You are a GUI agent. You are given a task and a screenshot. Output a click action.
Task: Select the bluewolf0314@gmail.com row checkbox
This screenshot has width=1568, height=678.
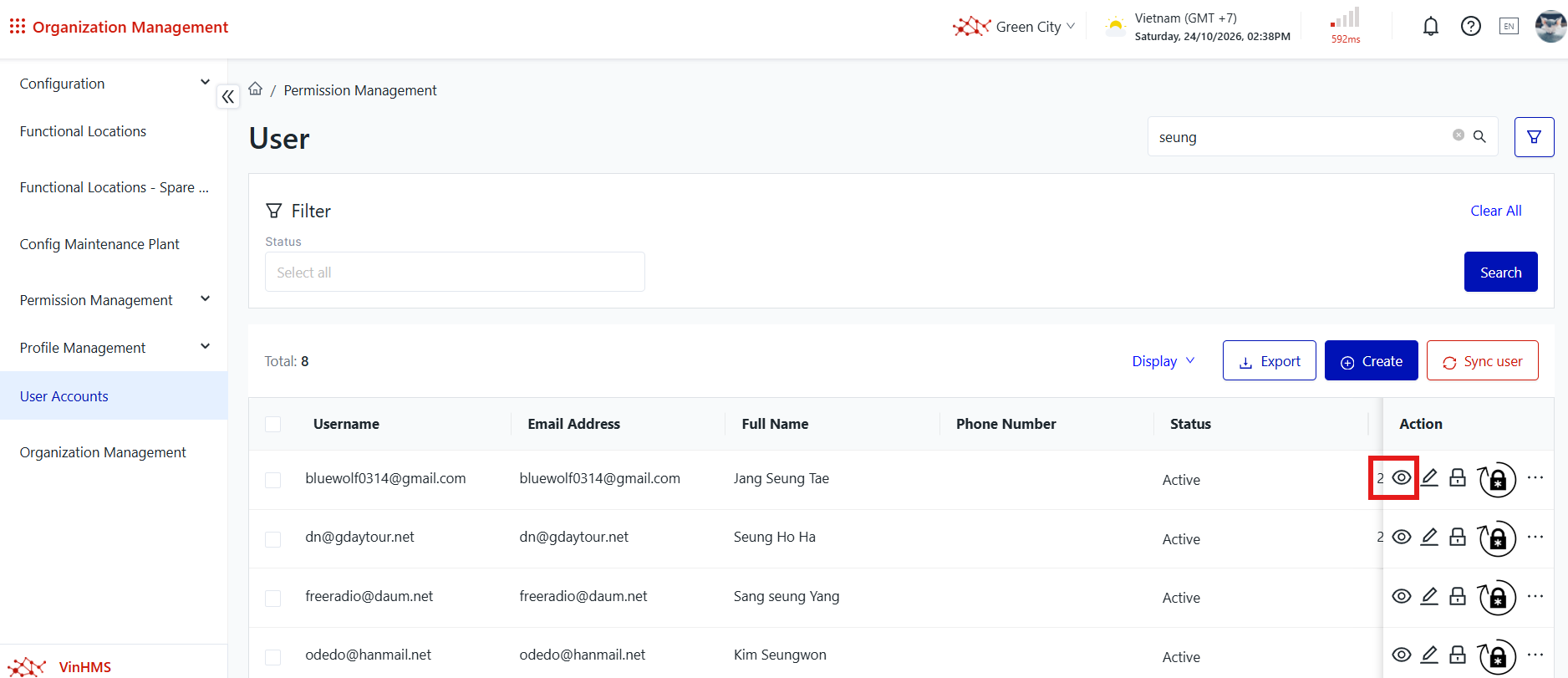point(272,480)
